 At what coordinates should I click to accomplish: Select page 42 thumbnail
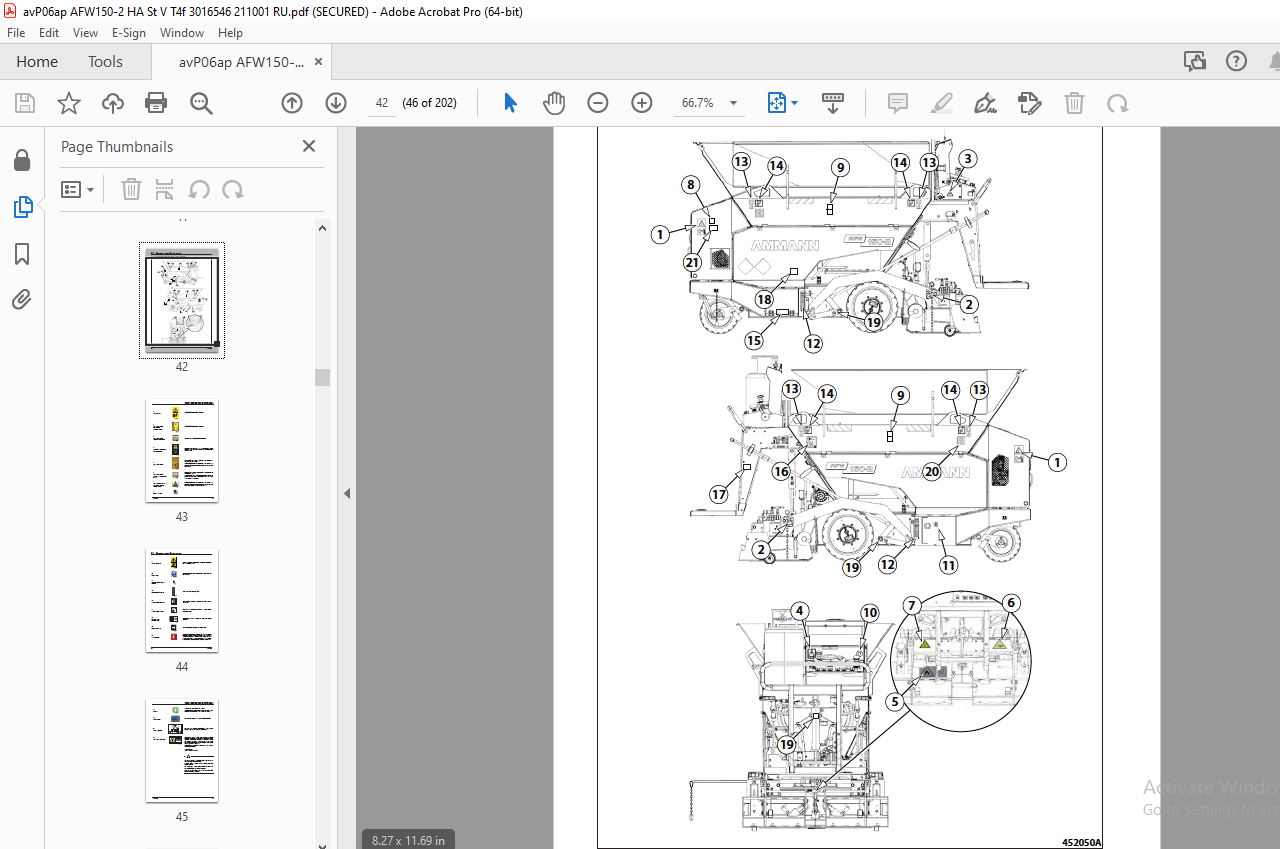click(182, 300)
